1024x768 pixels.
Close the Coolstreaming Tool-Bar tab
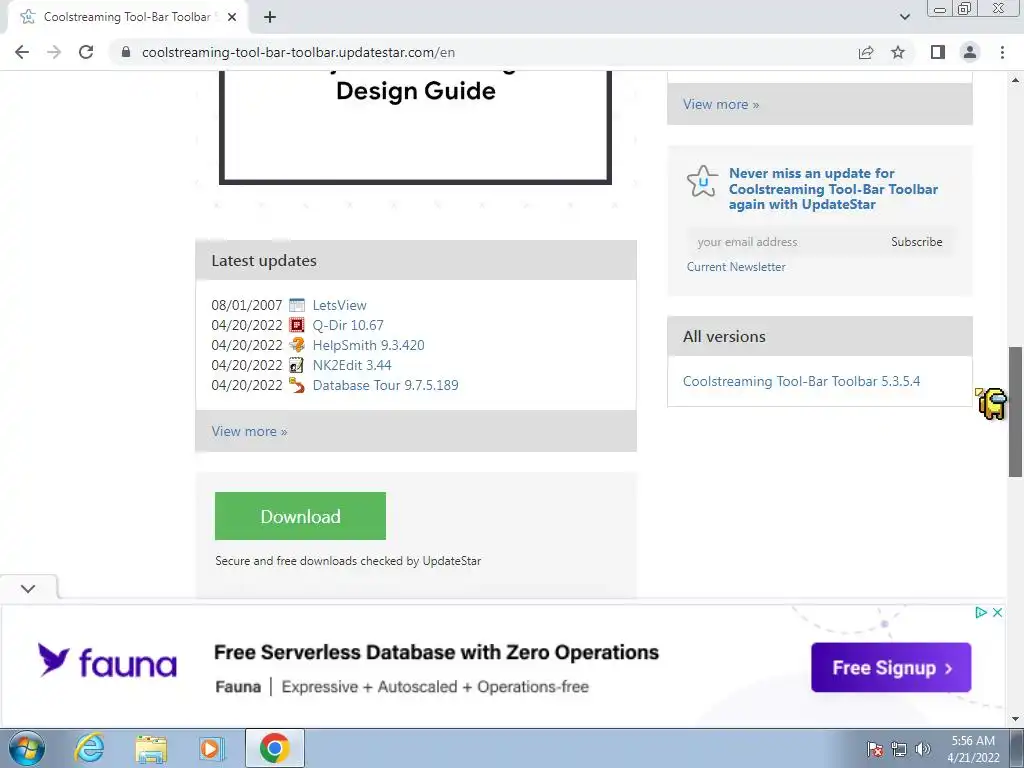232,17
